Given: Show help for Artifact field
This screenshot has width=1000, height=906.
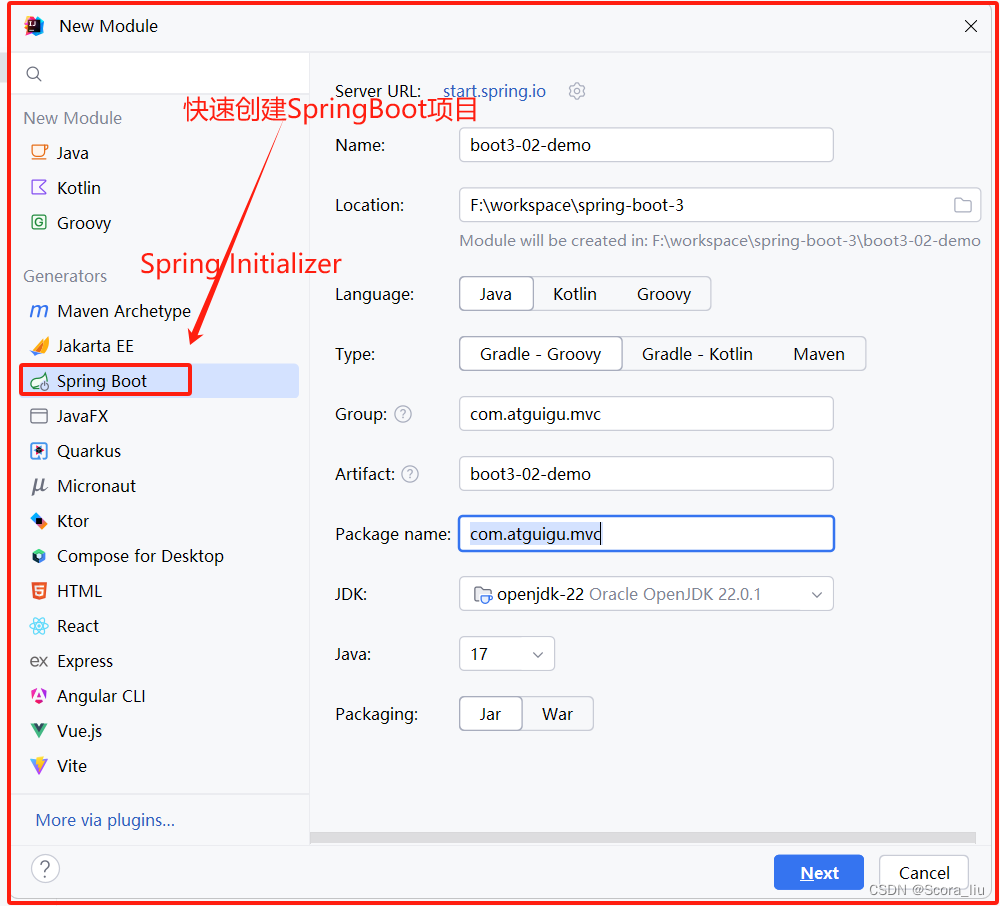Looking at the screenshot, I should (x=410, y=474).
